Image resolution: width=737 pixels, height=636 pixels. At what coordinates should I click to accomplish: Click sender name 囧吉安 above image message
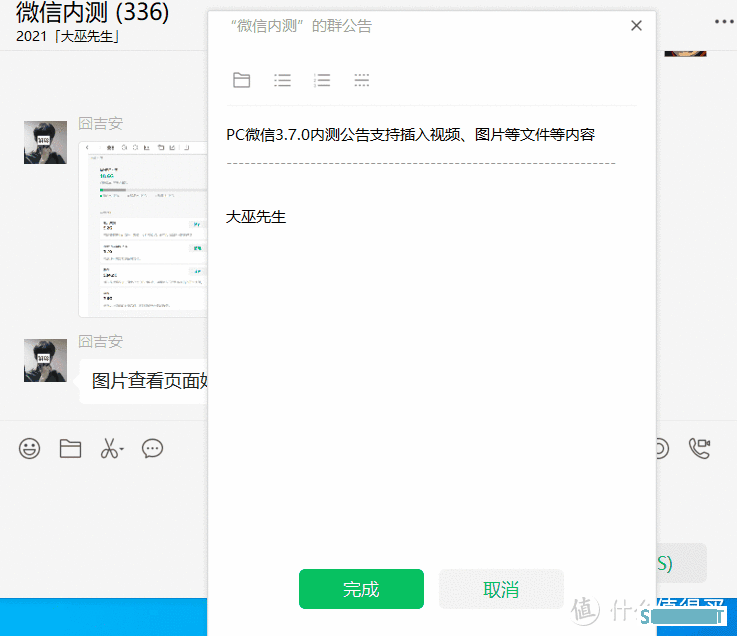pyautogui.click(x=101, y=124)
